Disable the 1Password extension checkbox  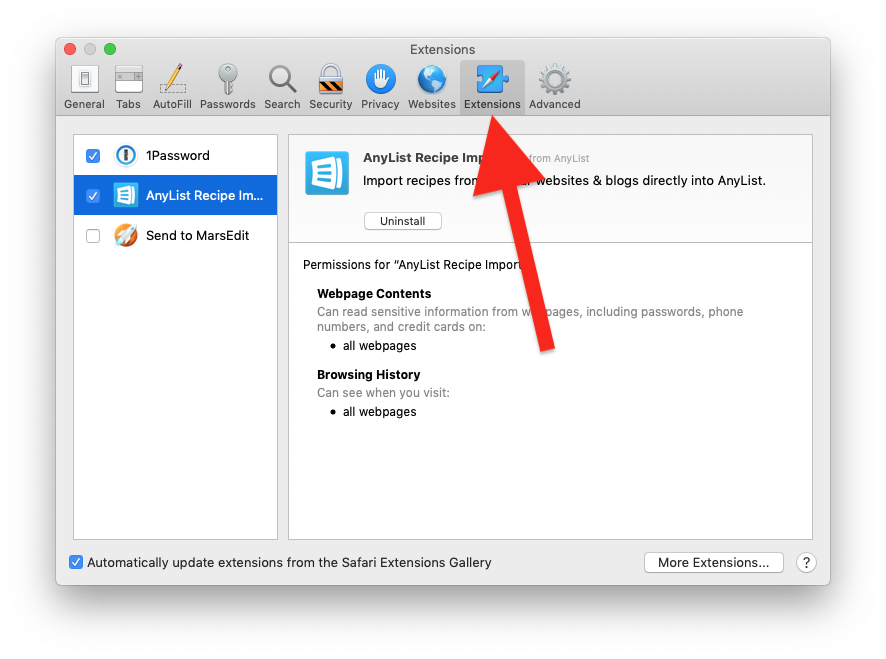[x=93, y=156]
